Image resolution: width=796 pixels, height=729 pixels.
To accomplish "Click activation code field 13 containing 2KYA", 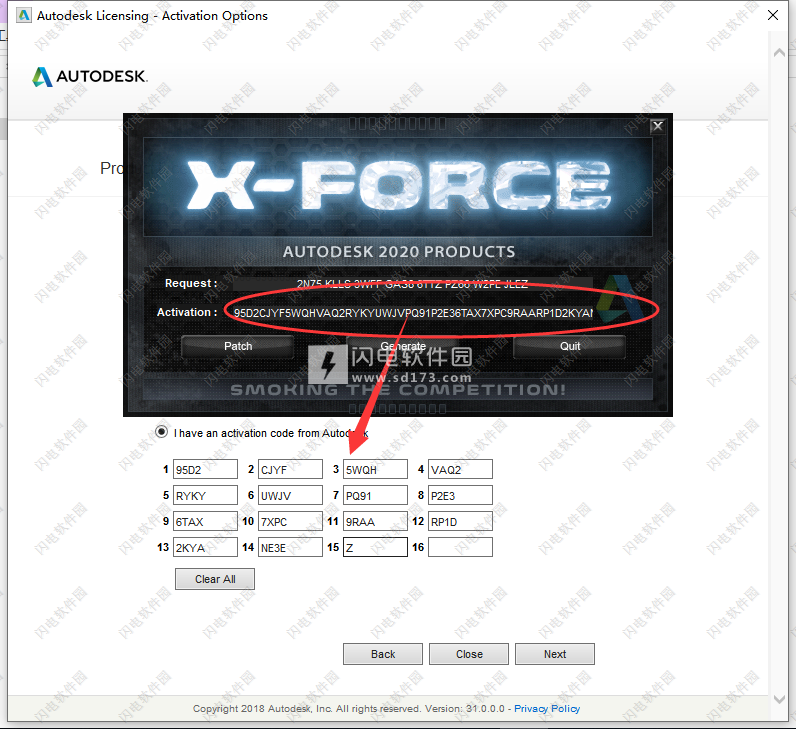I will coord(205,547).
